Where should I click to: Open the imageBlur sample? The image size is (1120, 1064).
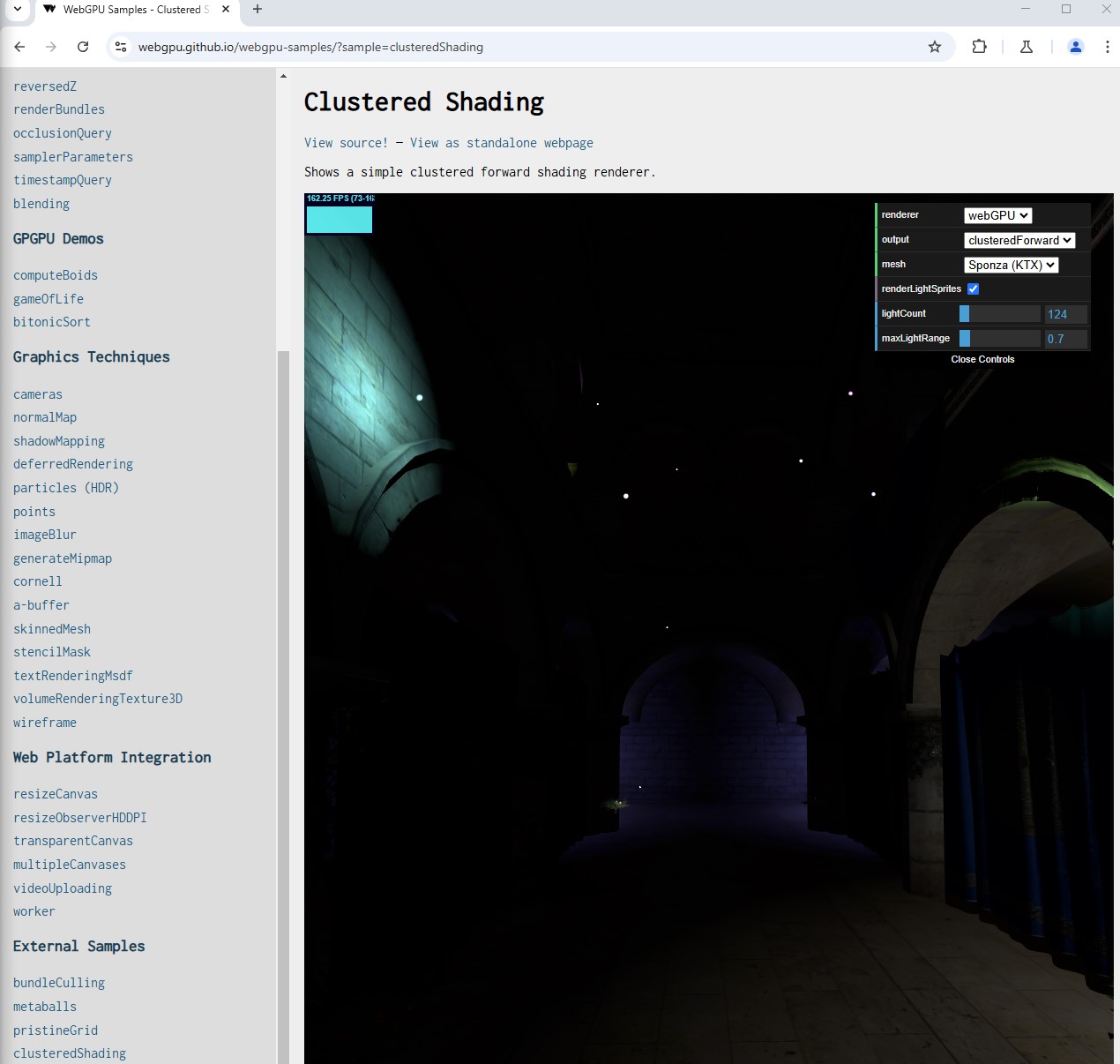[x=45, y=535]
